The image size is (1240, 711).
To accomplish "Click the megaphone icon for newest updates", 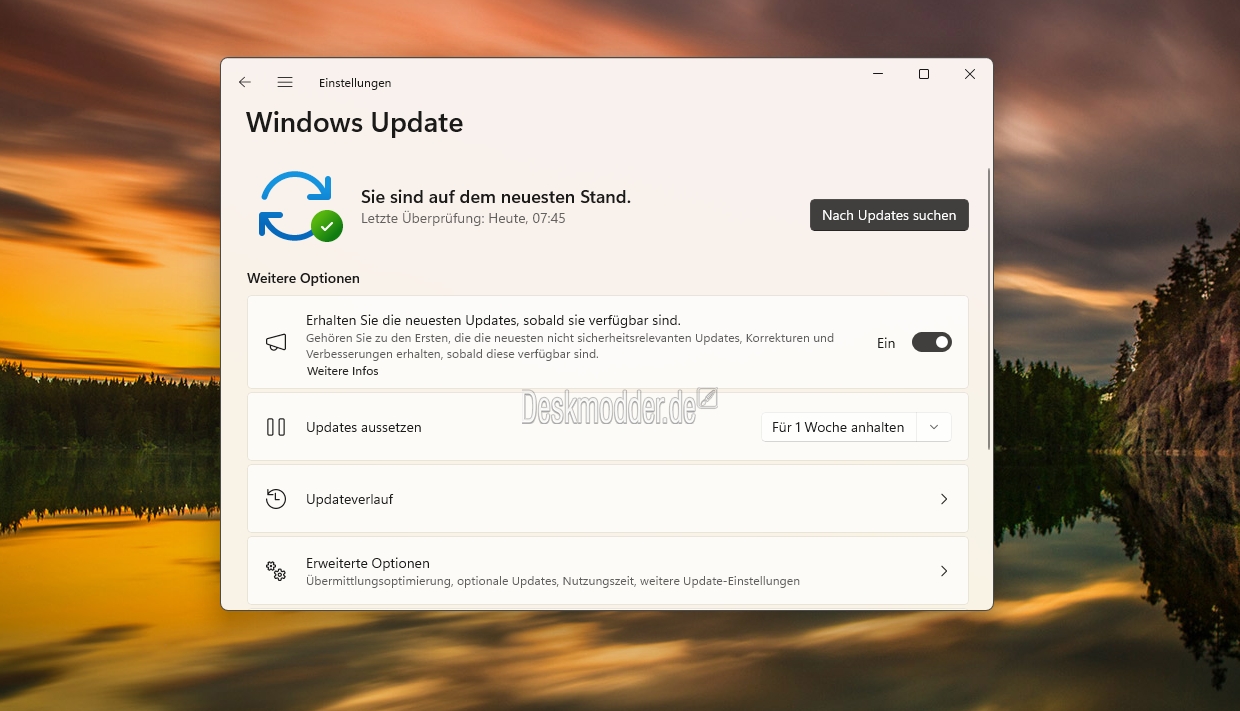I will (x=276, y=342).
